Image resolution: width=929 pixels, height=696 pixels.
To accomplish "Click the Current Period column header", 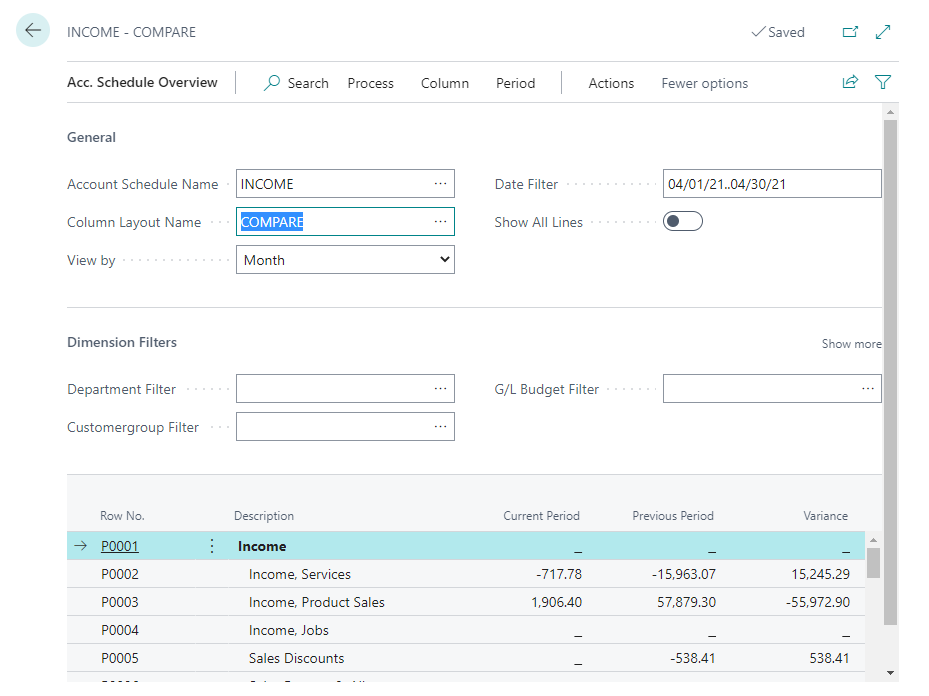I will pyautogui.click(x=542, y=516).
